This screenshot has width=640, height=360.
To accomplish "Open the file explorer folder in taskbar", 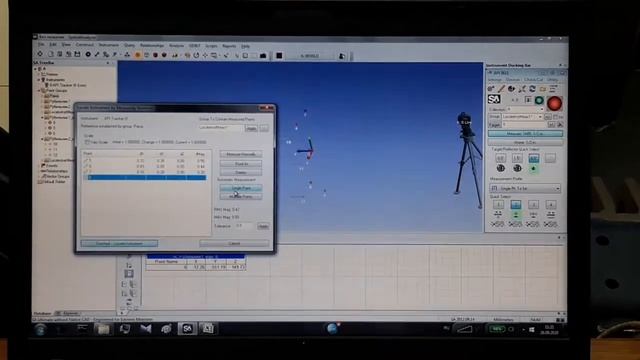I will (x=103, y=329).
